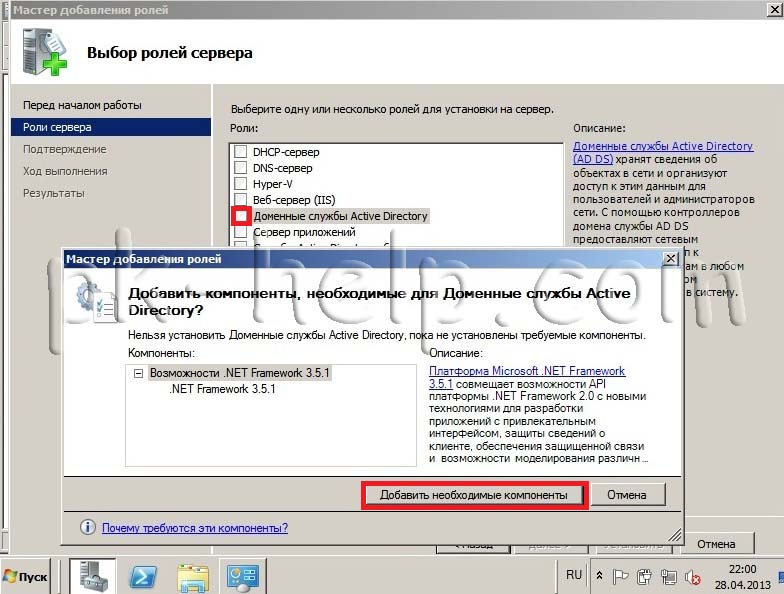The height and width of the screenshot is (594, 784).
Task: Click the muted speaker tray icon
Action: (692, 578)
